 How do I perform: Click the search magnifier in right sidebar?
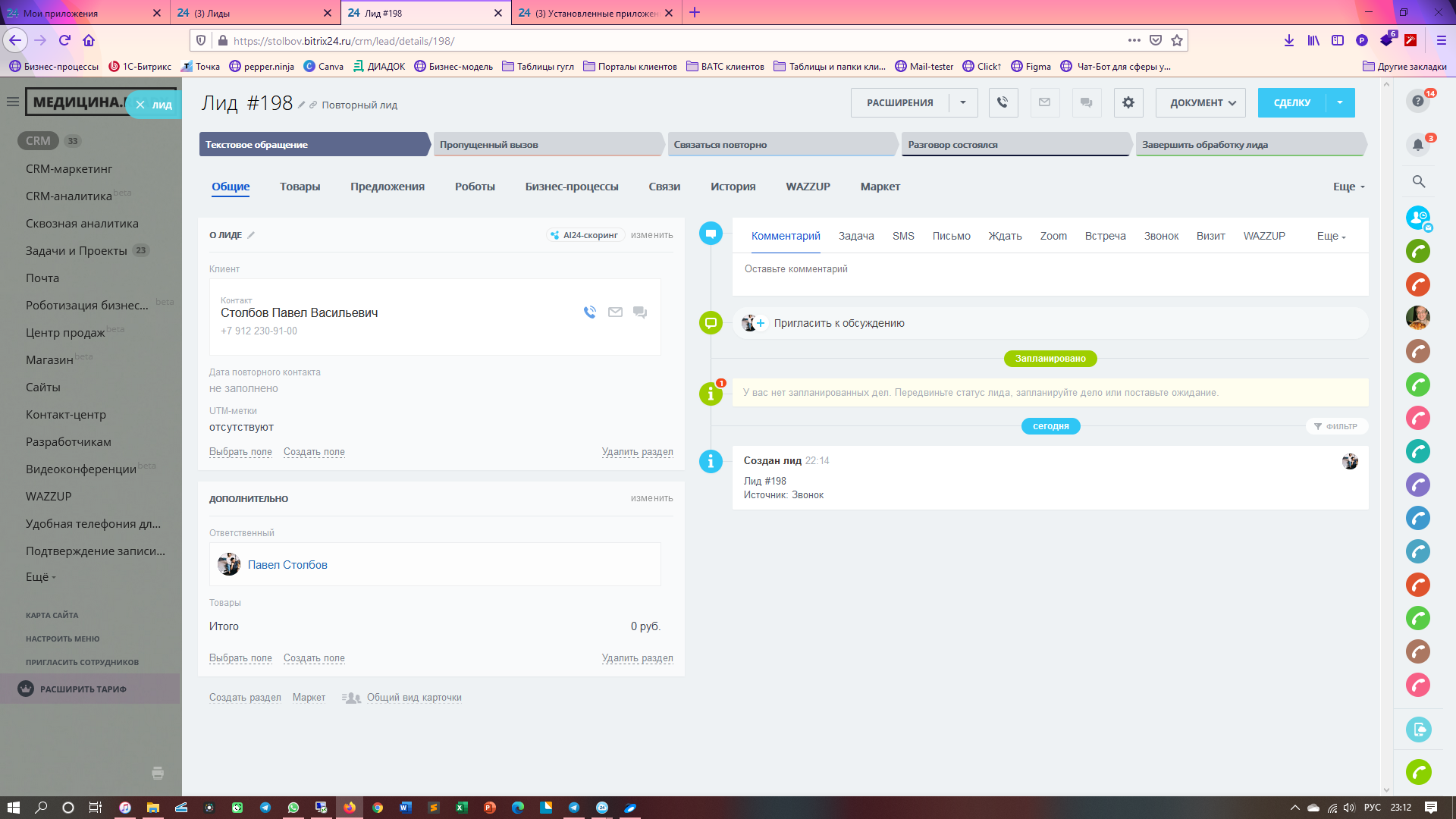pyautogui.click(x=1418, y=181)
